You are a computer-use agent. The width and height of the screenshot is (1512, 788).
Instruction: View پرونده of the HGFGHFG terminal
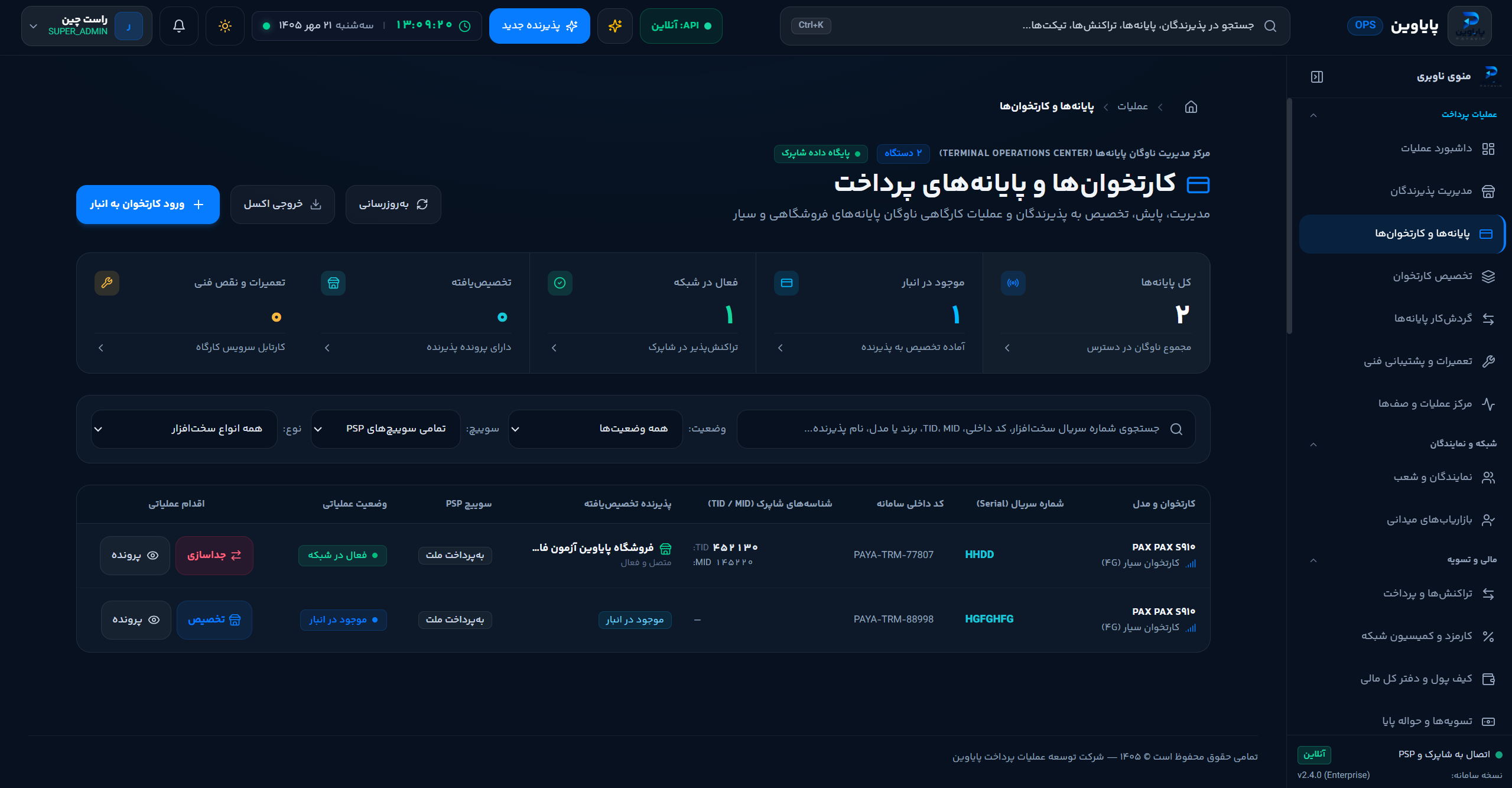click(x=136, y=620)
